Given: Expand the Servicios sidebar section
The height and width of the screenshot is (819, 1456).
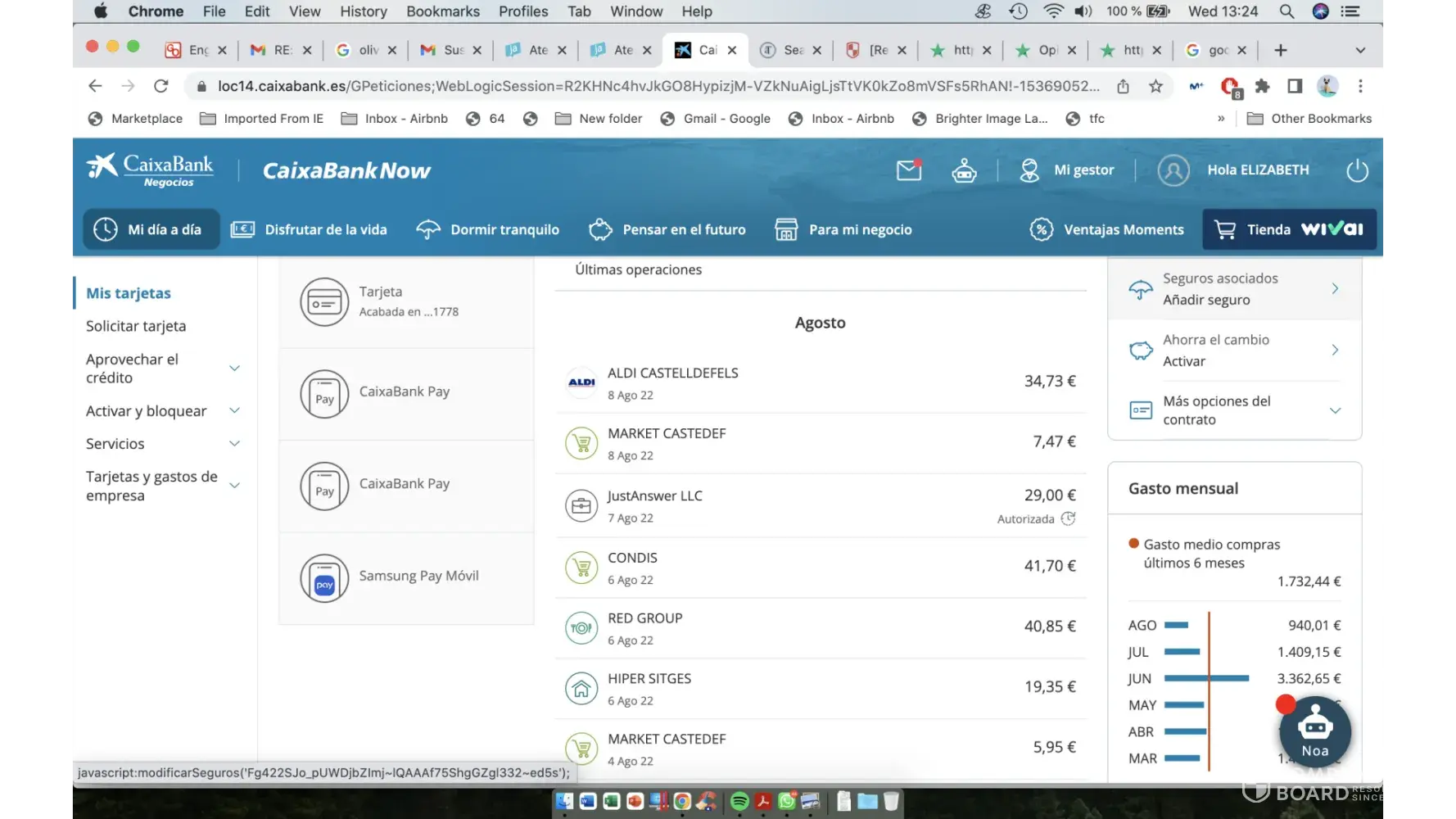Looking at the screenshot, I should pos(234,444).
